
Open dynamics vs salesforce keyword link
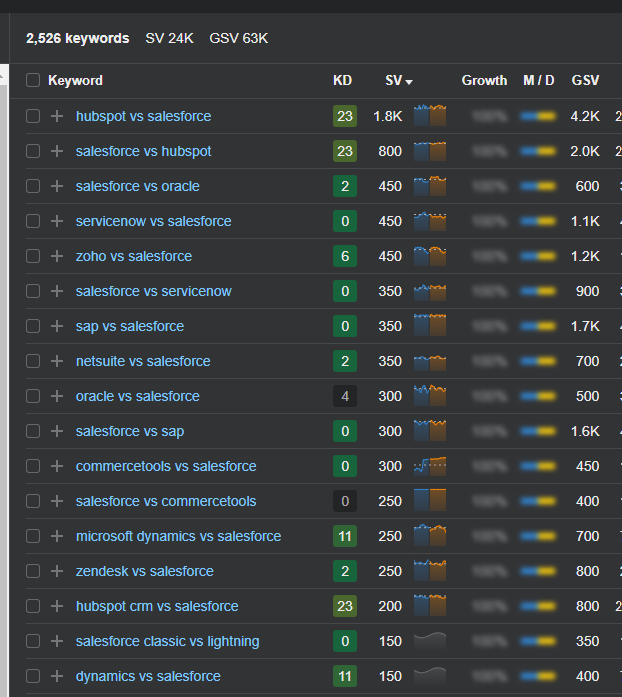148,676
